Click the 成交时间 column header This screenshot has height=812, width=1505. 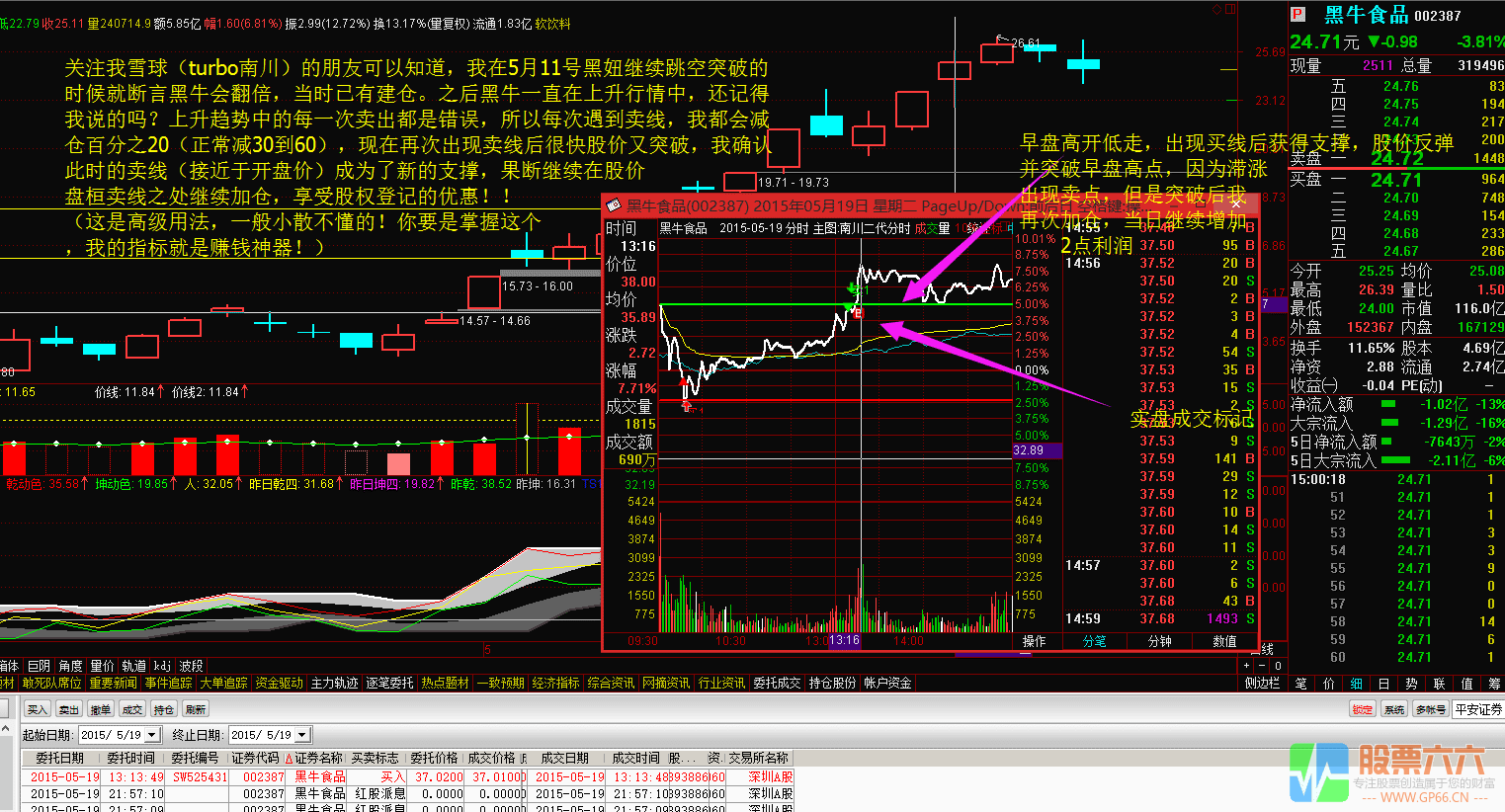pyautogui.click(x=635, y=758)
